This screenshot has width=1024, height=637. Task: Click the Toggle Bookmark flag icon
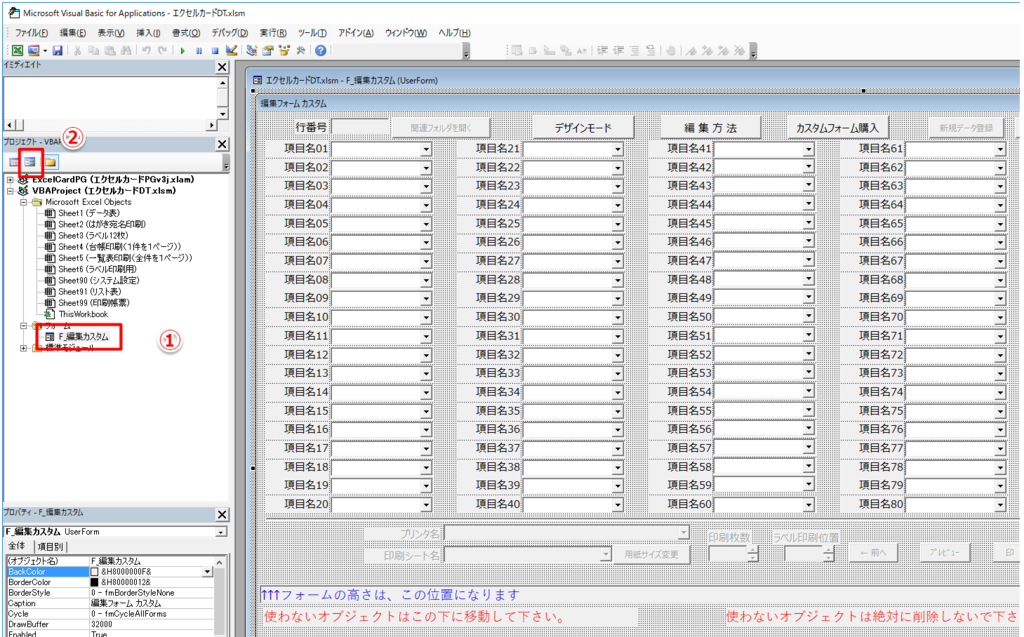(x=691, y=50)
